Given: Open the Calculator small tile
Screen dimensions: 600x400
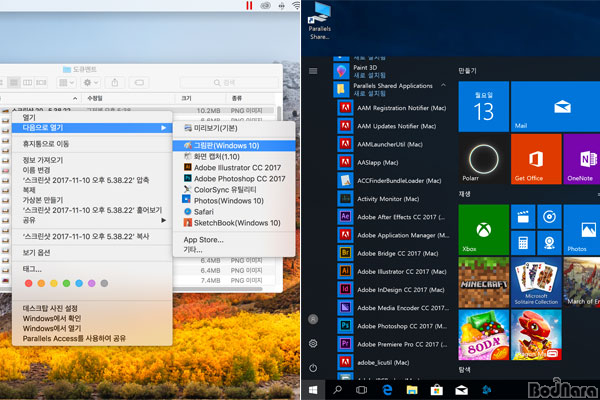Looking at the screenshot, I should pyautogui.click(x=523, y=243).
